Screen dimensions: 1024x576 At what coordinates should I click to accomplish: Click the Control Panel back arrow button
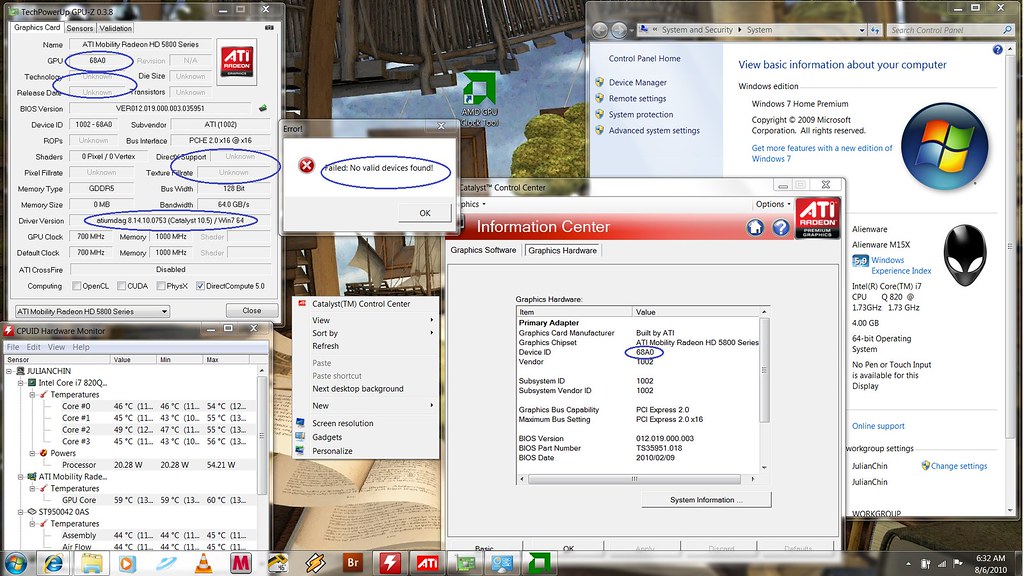pos(600,30)
